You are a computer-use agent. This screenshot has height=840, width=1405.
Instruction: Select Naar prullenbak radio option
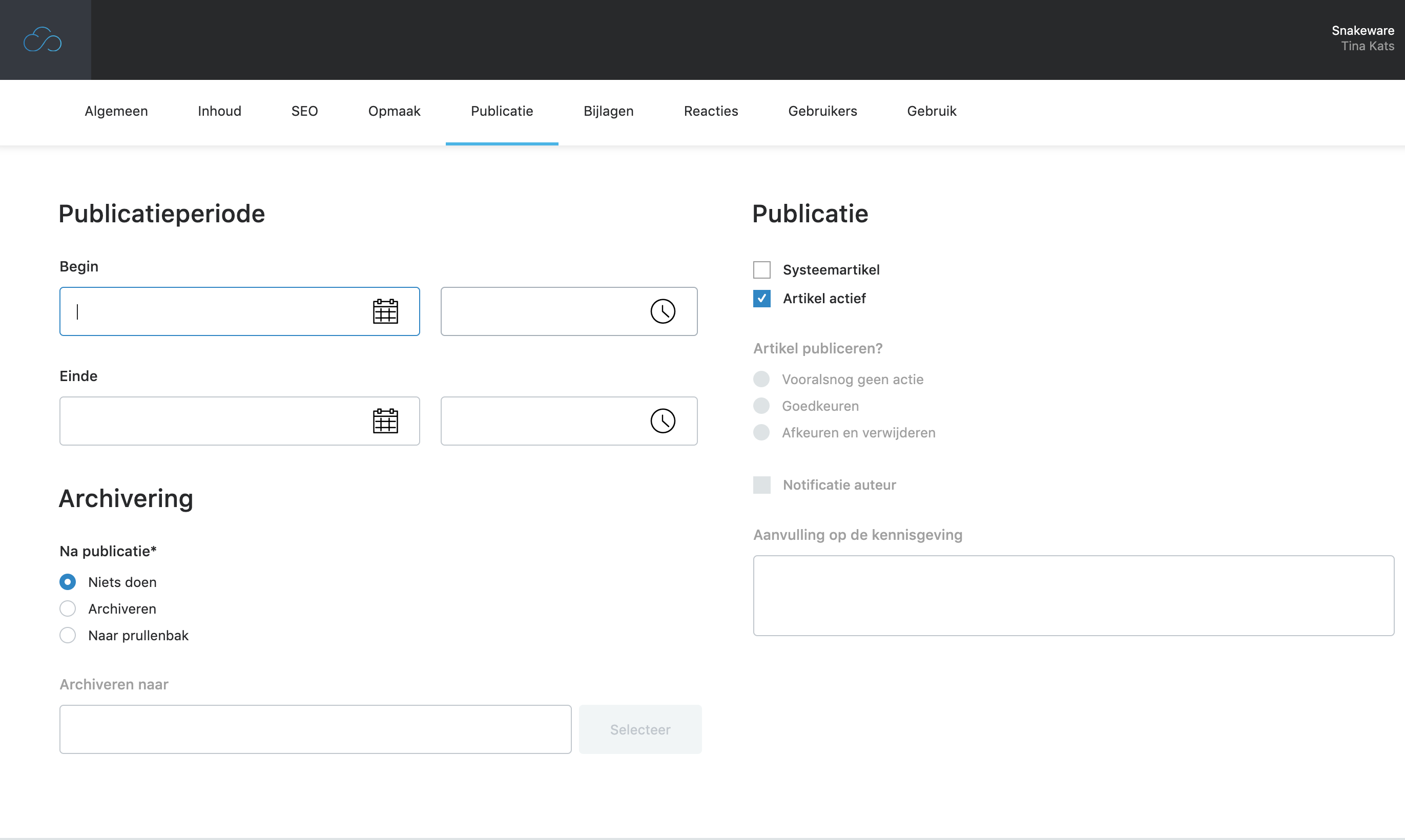67,635
